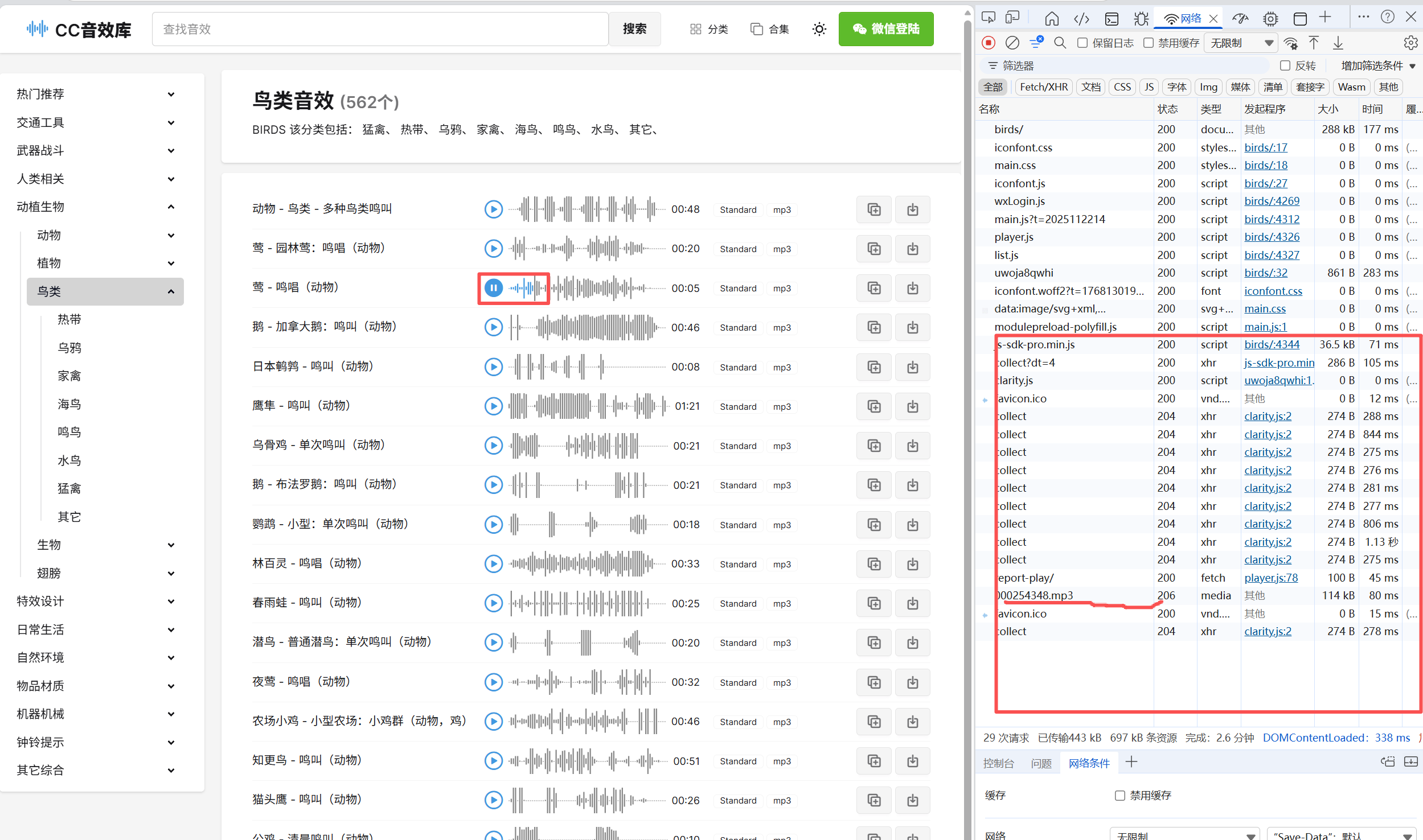1423x840 pixels.
Task: Pause the playing 莺 - 鸣唱 sound
Action: click(x=493, y=288)
